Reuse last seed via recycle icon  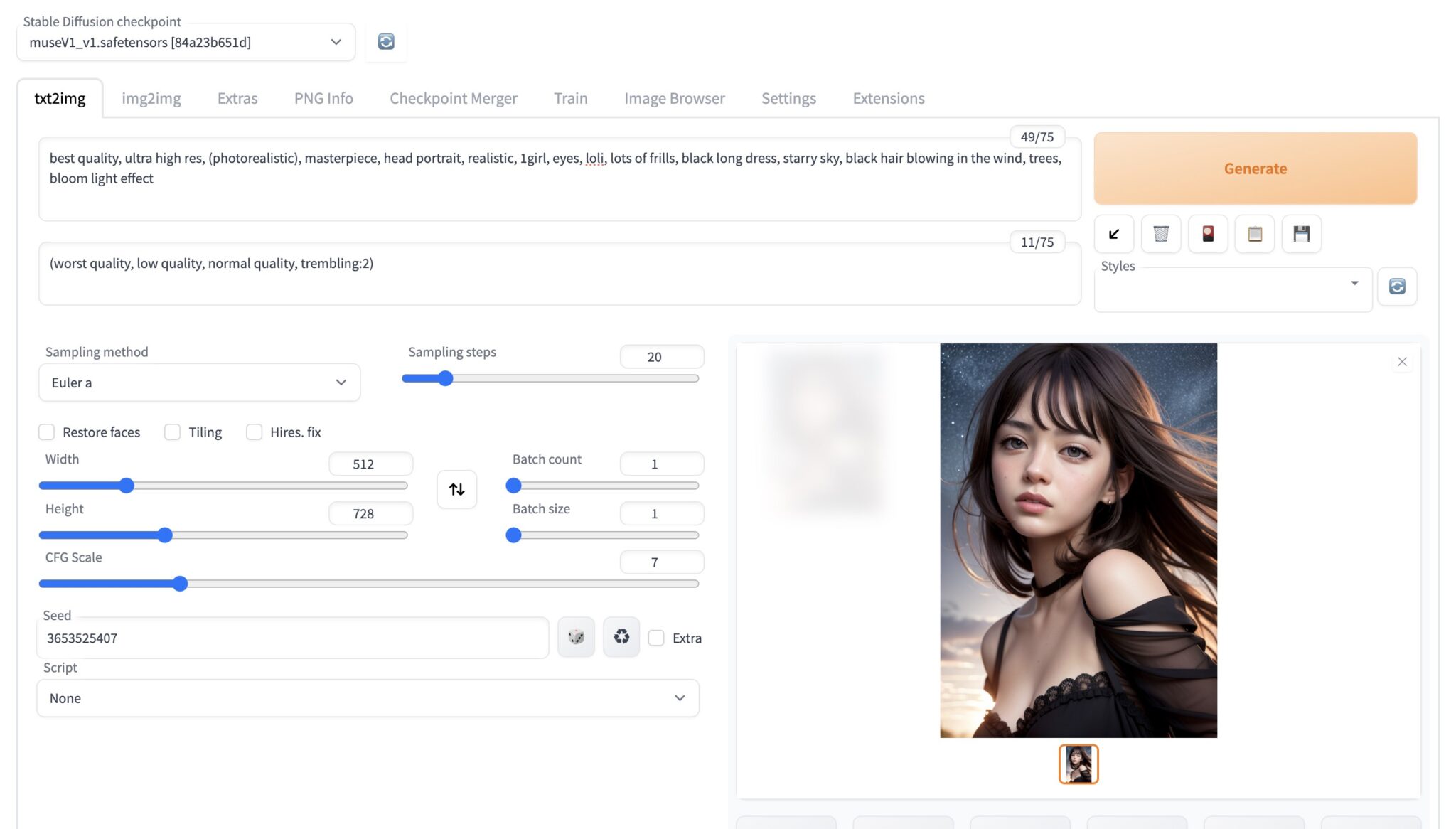point(621,637)
